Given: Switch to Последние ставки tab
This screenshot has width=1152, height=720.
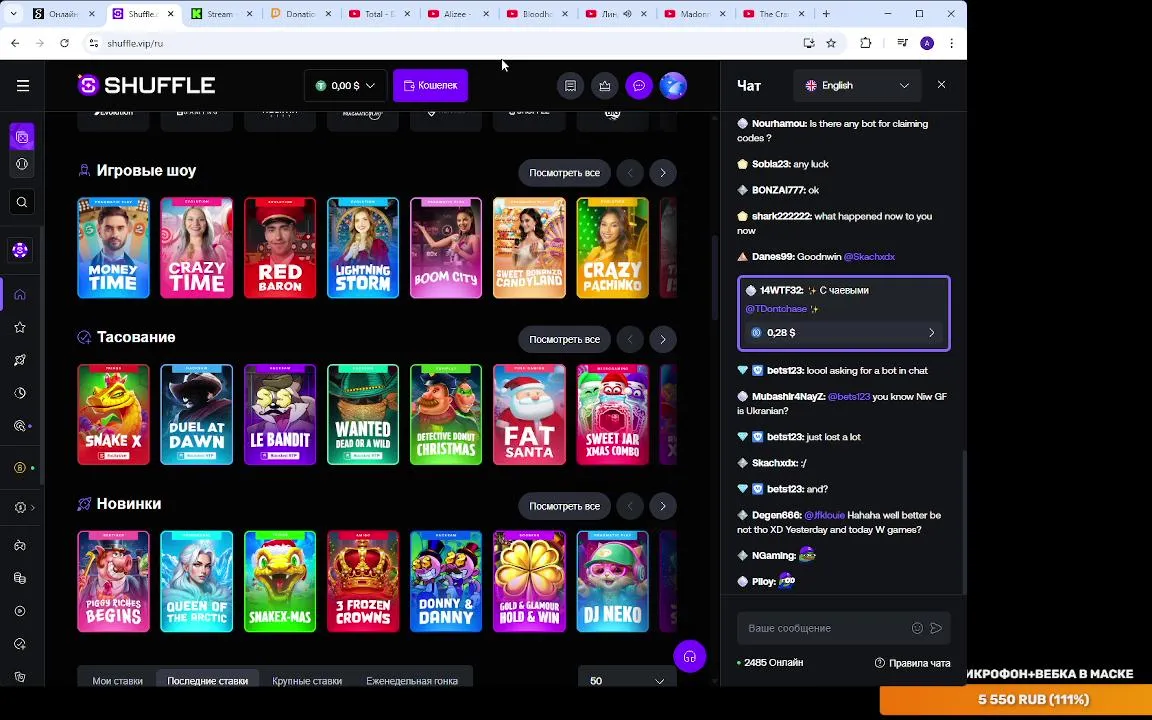Looking at the screenshot, I should (207, 681).
